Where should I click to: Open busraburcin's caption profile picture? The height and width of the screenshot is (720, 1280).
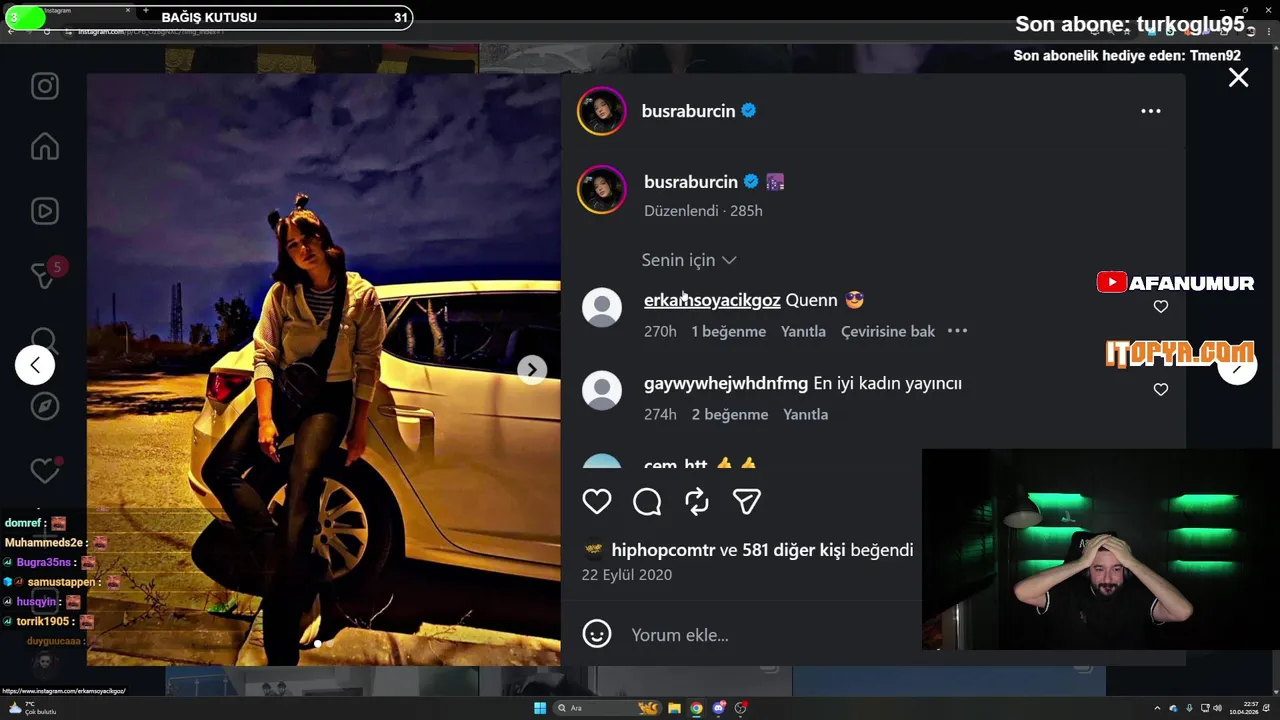pyautogui.click(x=601, y=190)
